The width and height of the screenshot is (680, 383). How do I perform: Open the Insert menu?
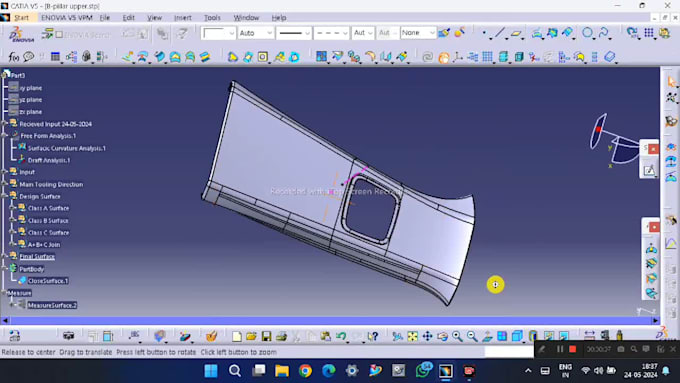(x=183, y=18)
